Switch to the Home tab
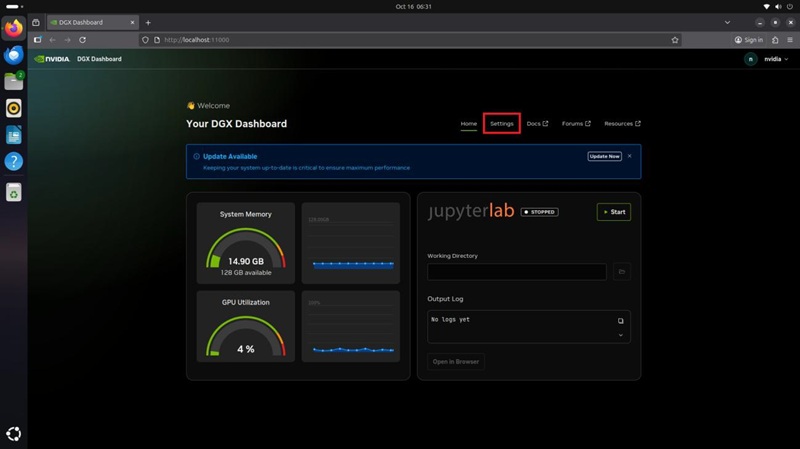 pos(469,123)
